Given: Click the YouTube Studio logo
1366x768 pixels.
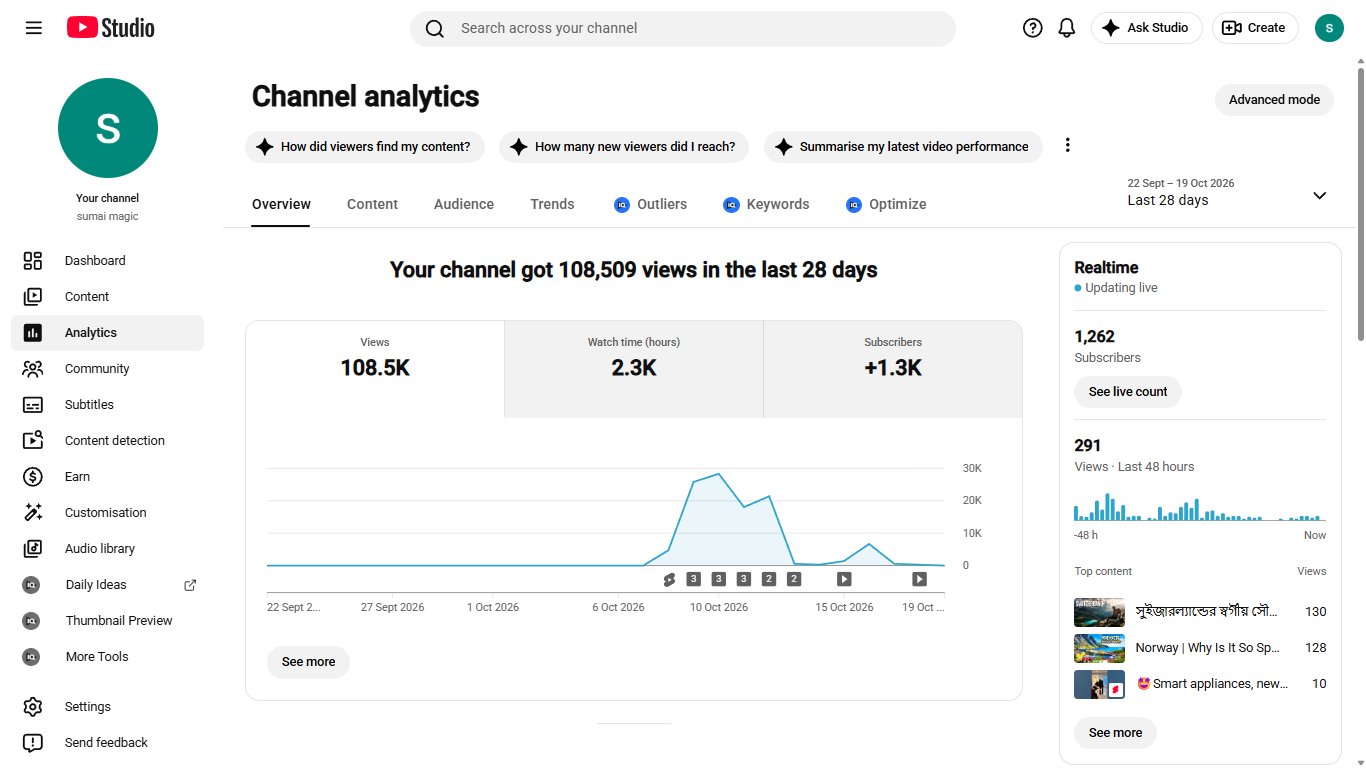Looking at the screenshot, I should [x=111, y=28].
